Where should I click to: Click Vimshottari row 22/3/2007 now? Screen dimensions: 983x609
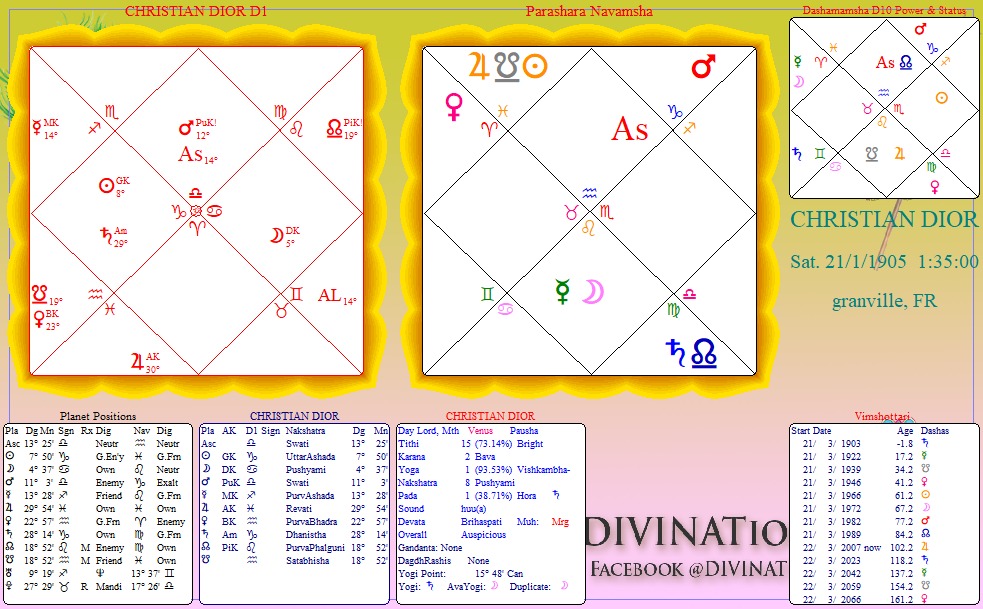pyautogui.click(x=866, y=548)
